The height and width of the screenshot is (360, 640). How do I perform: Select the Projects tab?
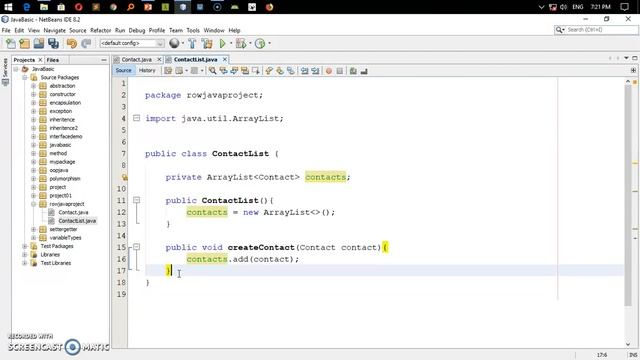click(24, 60)
